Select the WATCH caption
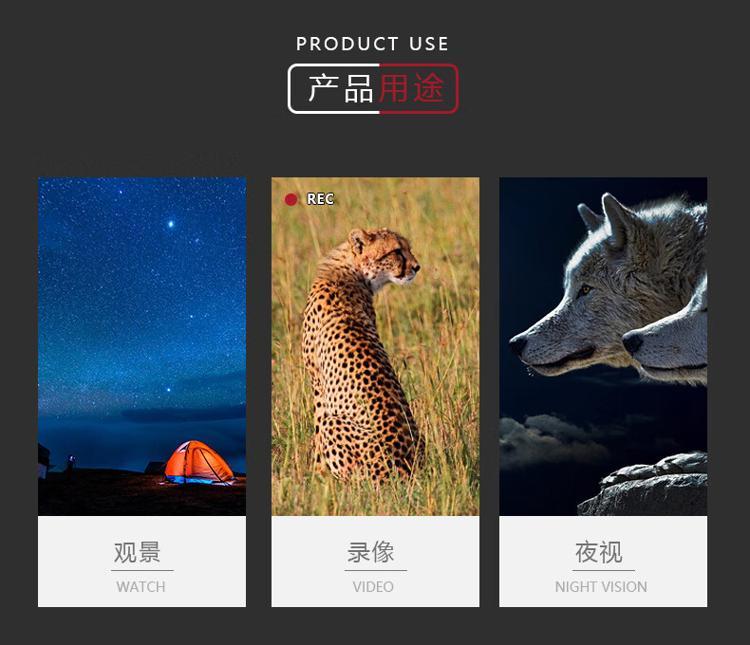The width and height of the screenshot is (750, 645). (141, 587)
